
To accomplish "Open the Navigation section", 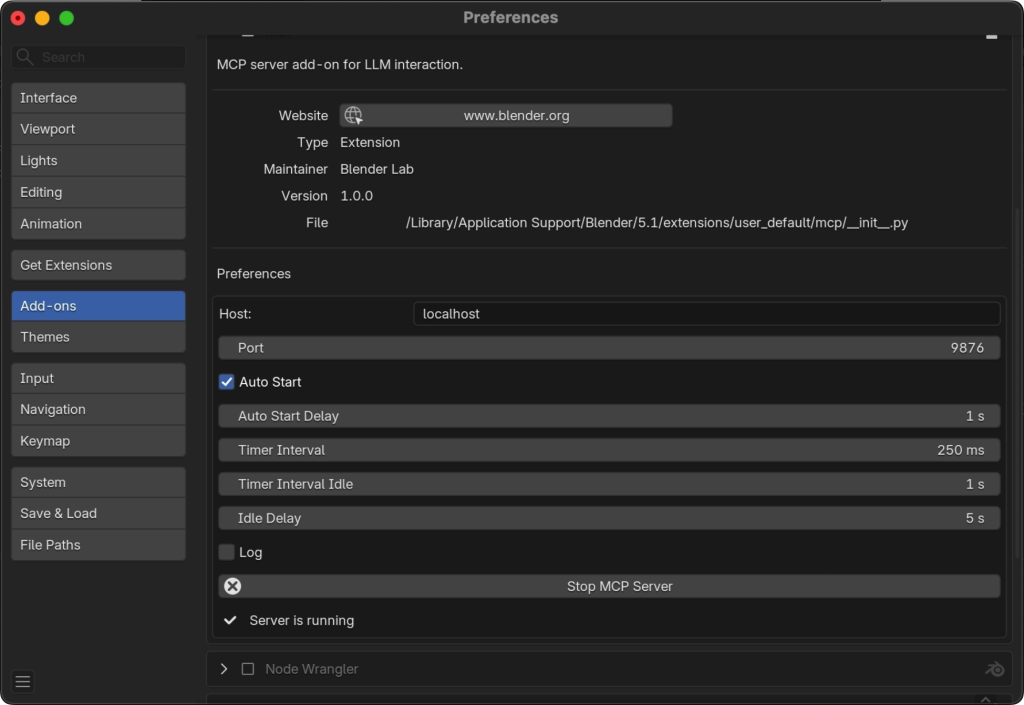I will pos(99,409).
